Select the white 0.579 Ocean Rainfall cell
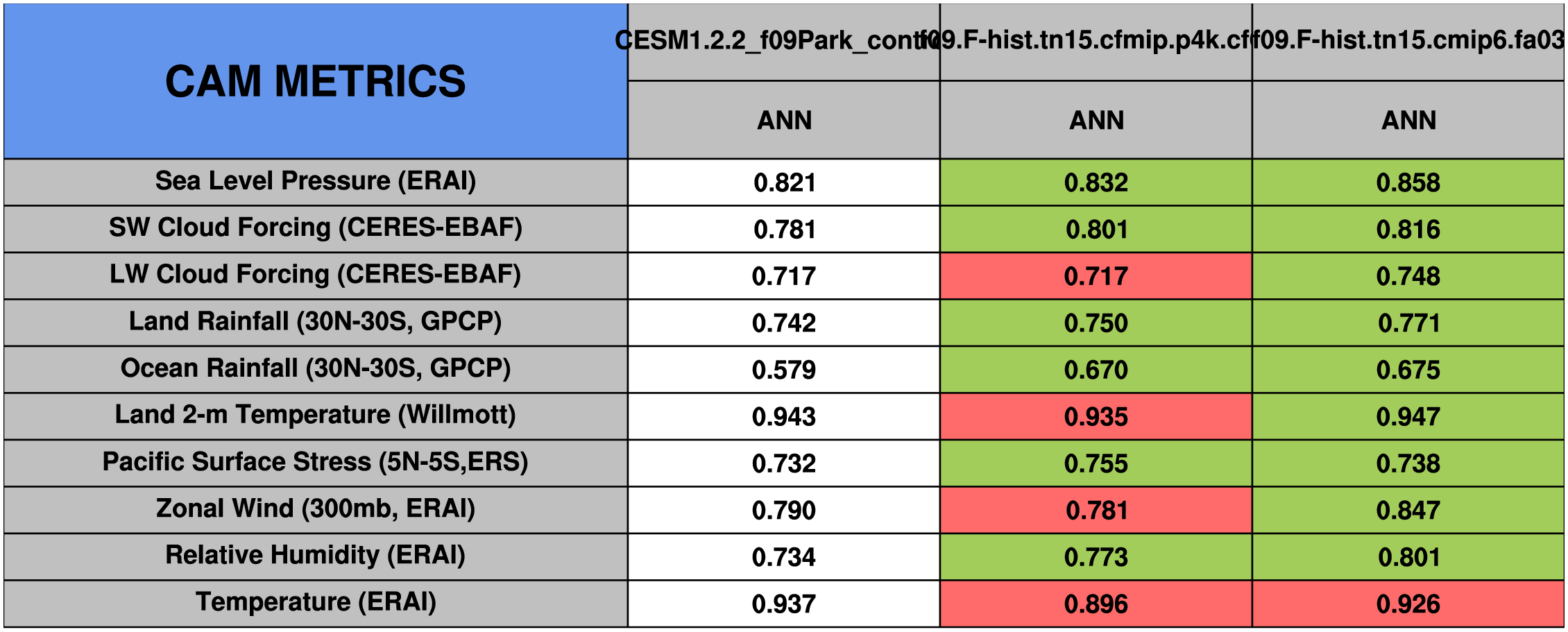The image size is (1568, 632). [783, 370]
